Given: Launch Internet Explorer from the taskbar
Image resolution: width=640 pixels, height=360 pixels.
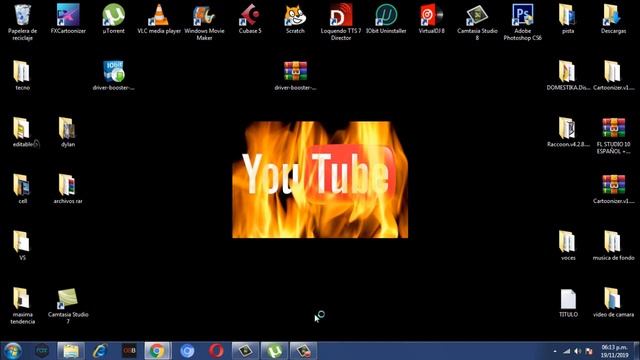Looking at the screenshot, I should 100,351.
